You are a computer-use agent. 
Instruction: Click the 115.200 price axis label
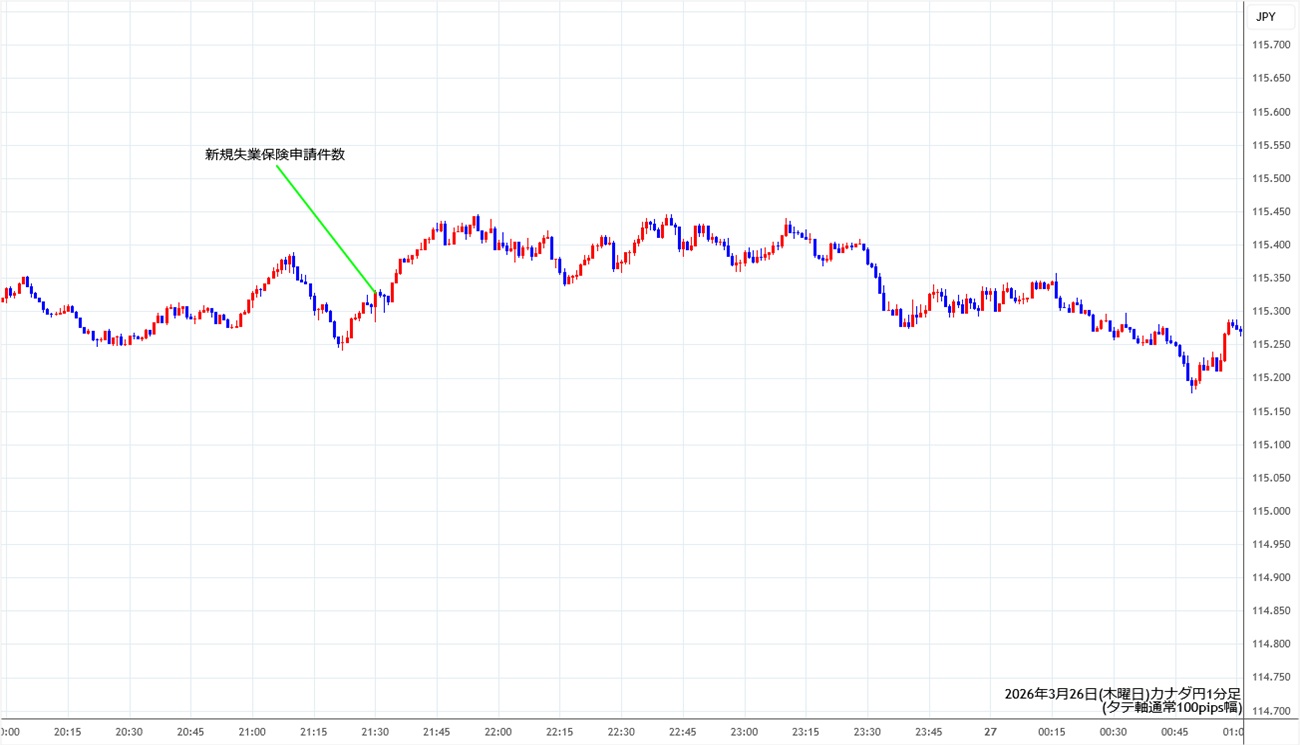1270,378
